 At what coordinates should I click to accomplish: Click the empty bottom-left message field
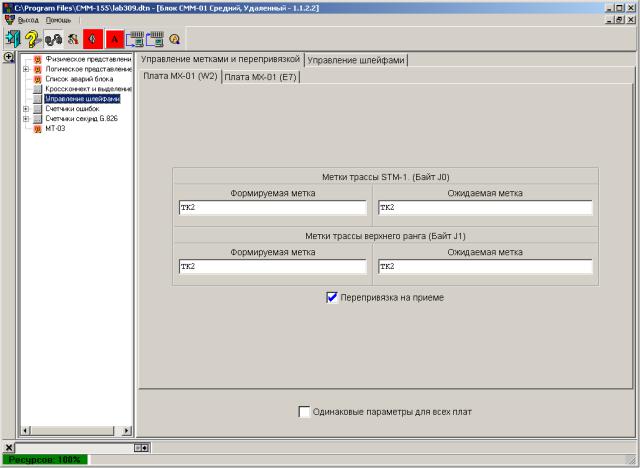[x=74, y=448]
